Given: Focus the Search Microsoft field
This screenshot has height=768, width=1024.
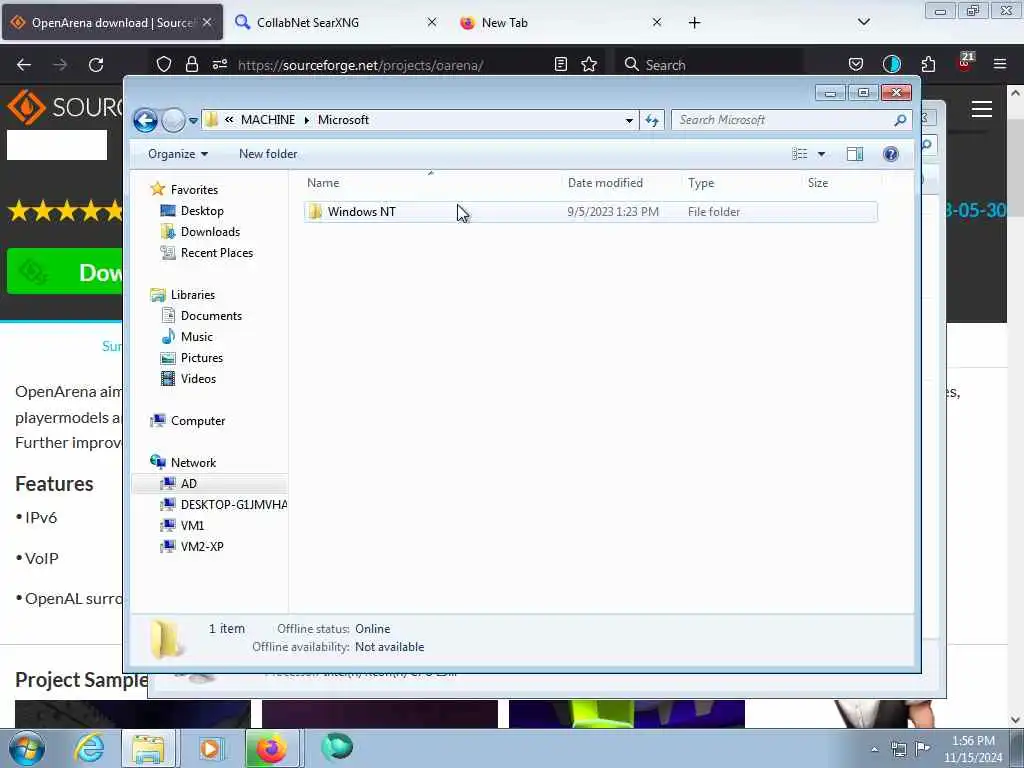Looking at the screenshot, I should click(x=790, y=120).
